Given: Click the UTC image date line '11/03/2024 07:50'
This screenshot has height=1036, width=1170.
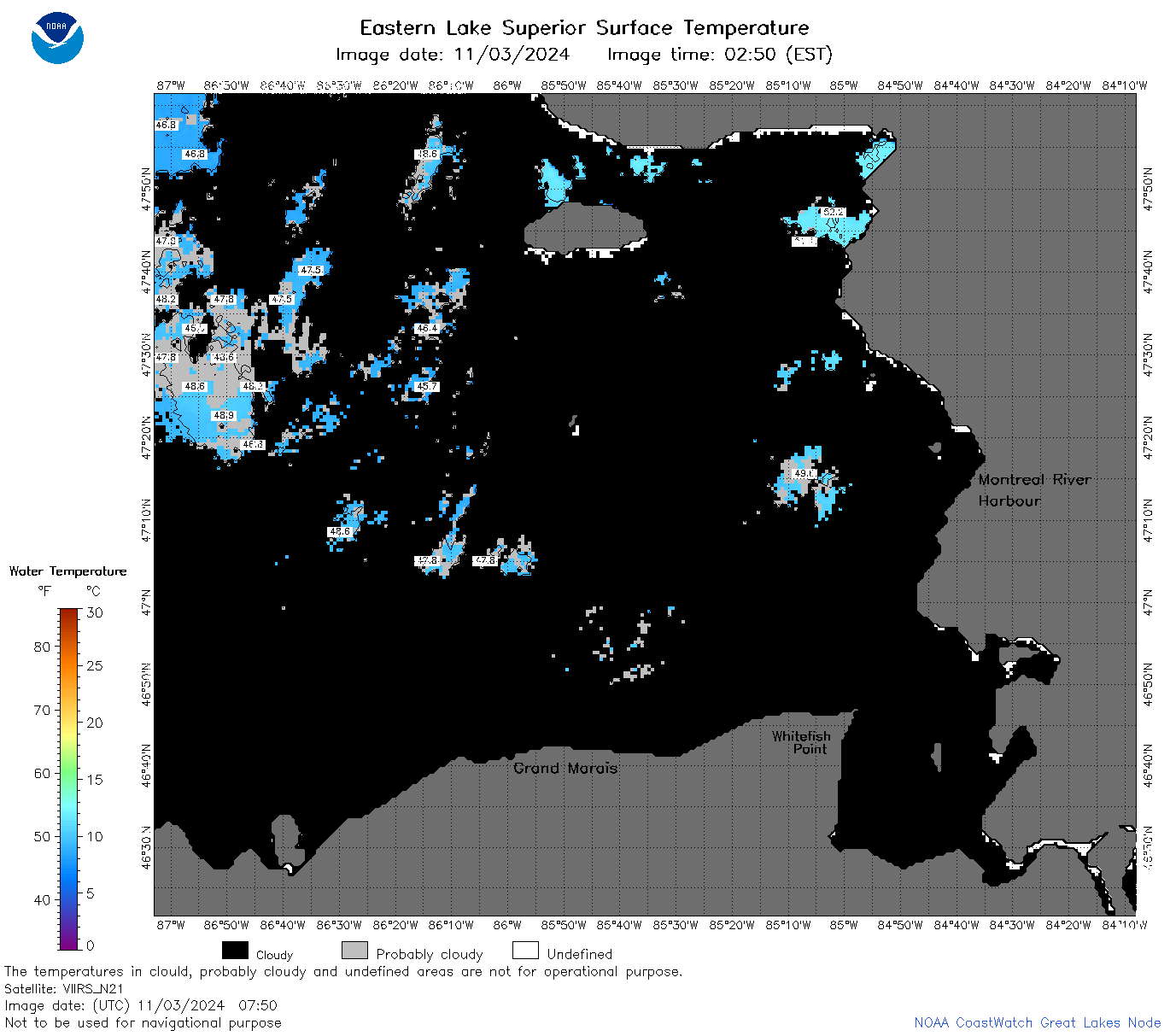Looking at the screenshot, I should point(141,1005).
